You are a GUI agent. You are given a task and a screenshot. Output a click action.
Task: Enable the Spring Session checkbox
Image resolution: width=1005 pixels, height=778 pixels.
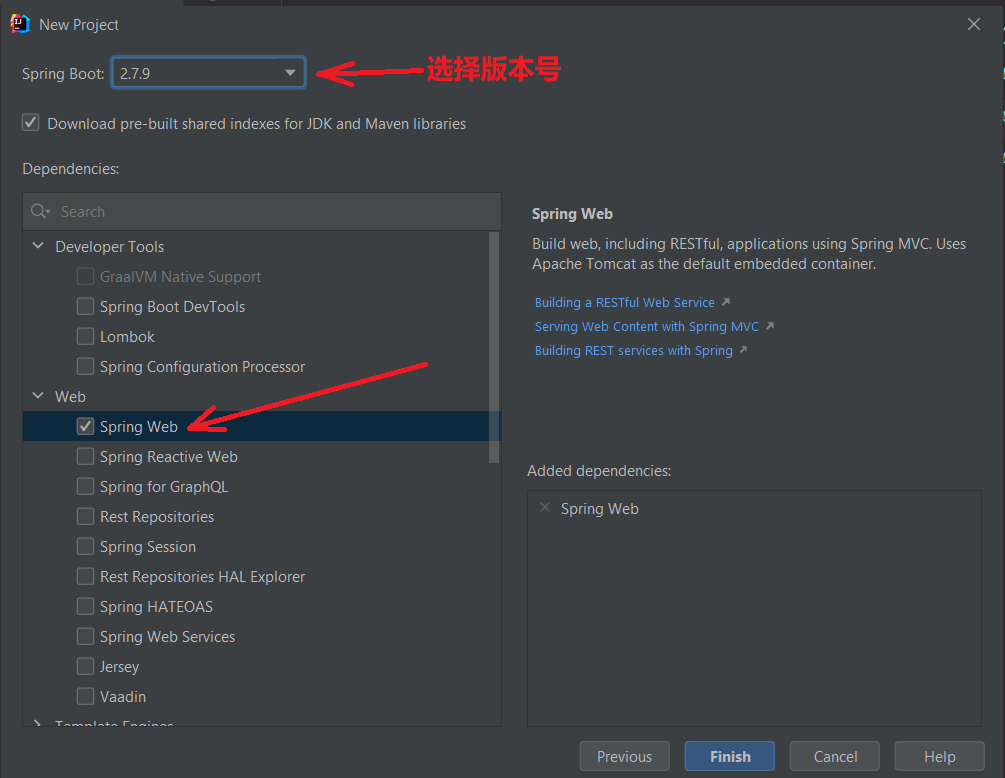[x=85, y=546]
